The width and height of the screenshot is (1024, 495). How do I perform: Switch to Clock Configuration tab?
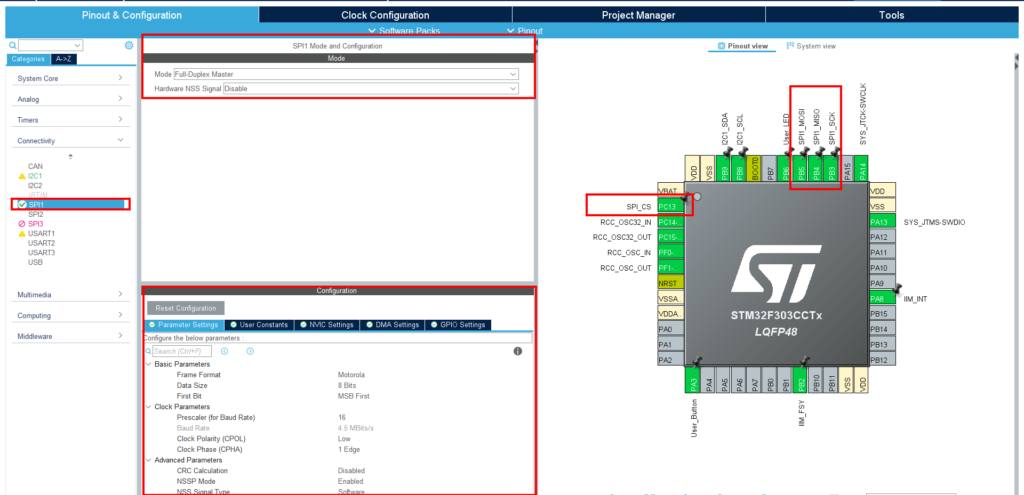tap(385, 15)
